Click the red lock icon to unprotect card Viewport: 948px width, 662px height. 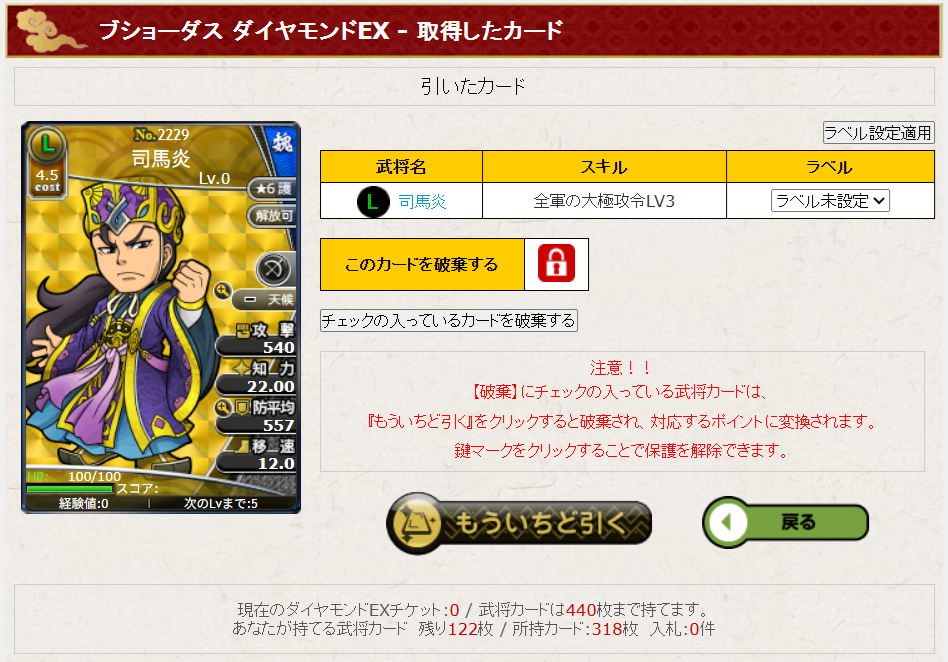(556, 264)
